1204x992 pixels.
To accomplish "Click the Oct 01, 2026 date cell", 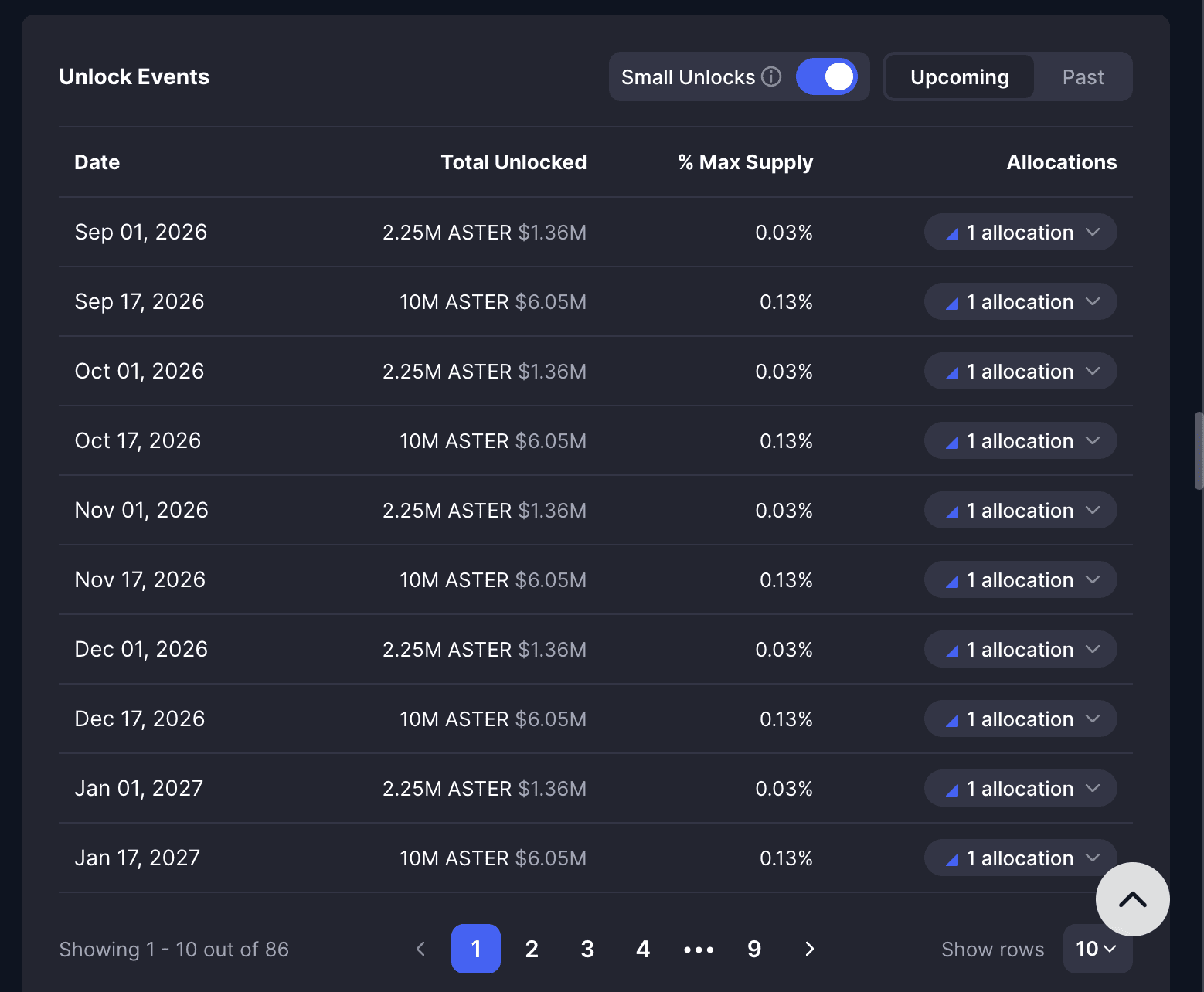I will click(x=139, y=371).
